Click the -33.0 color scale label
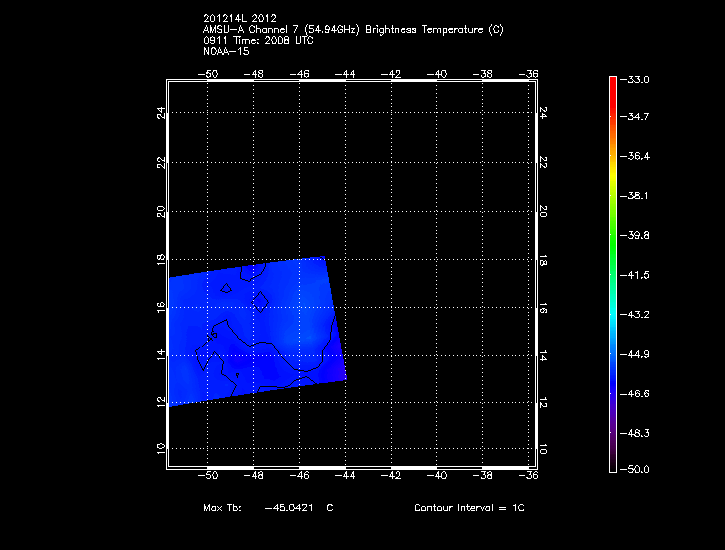Screen dimensions: 725x550 (637, 79)
